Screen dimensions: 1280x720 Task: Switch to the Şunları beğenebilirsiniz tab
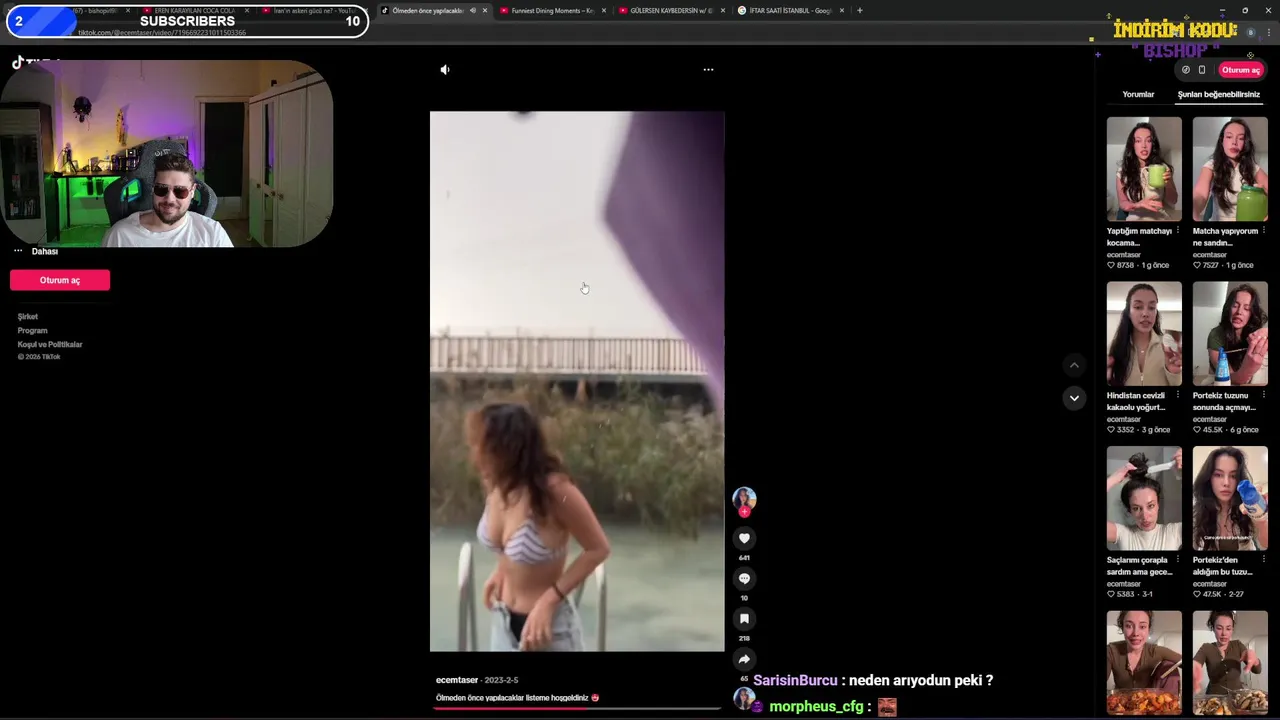click(x=1218, y=94)
